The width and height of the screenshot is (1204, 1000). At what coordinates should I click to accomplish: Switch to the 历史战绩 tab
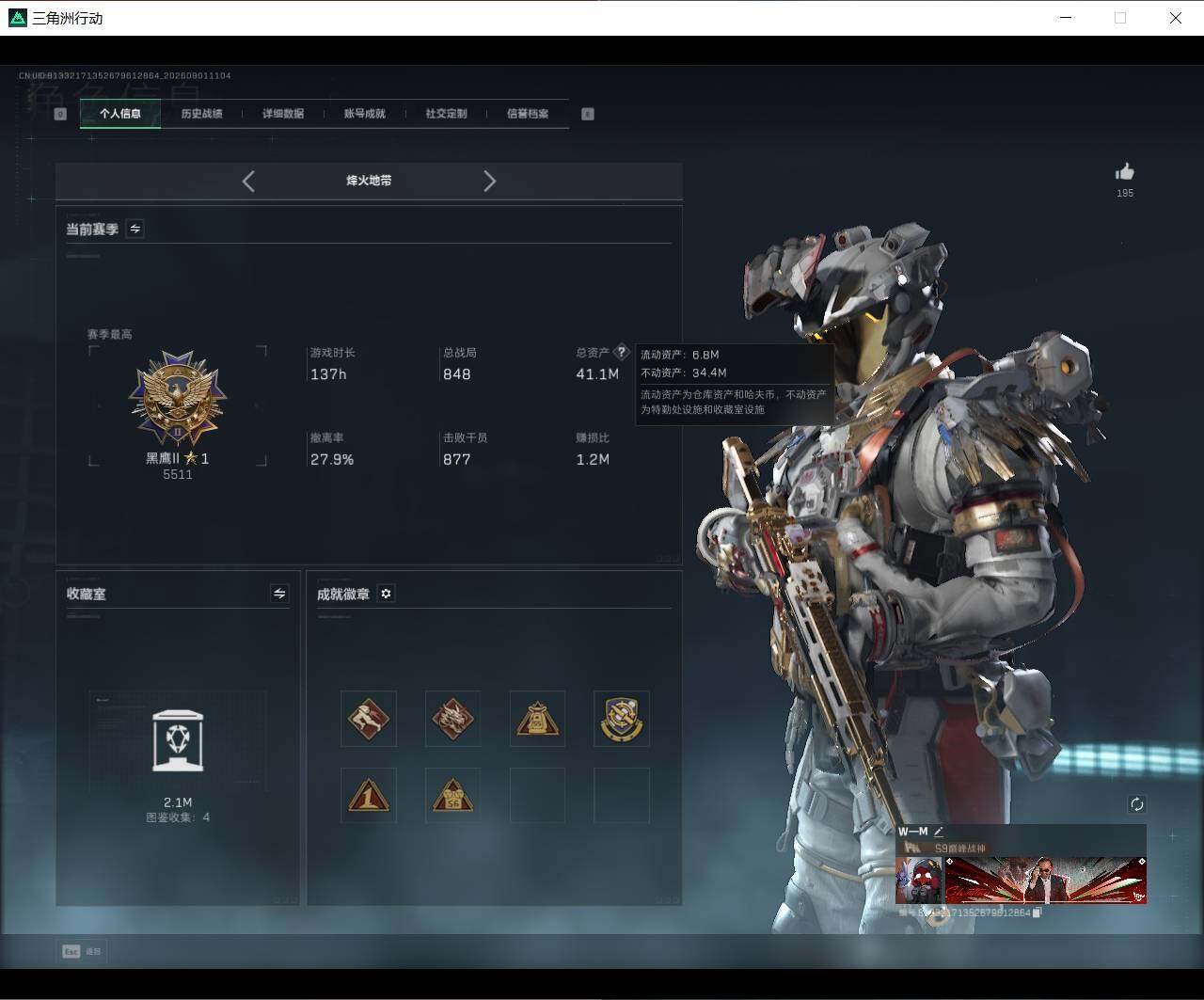[201, 114]
